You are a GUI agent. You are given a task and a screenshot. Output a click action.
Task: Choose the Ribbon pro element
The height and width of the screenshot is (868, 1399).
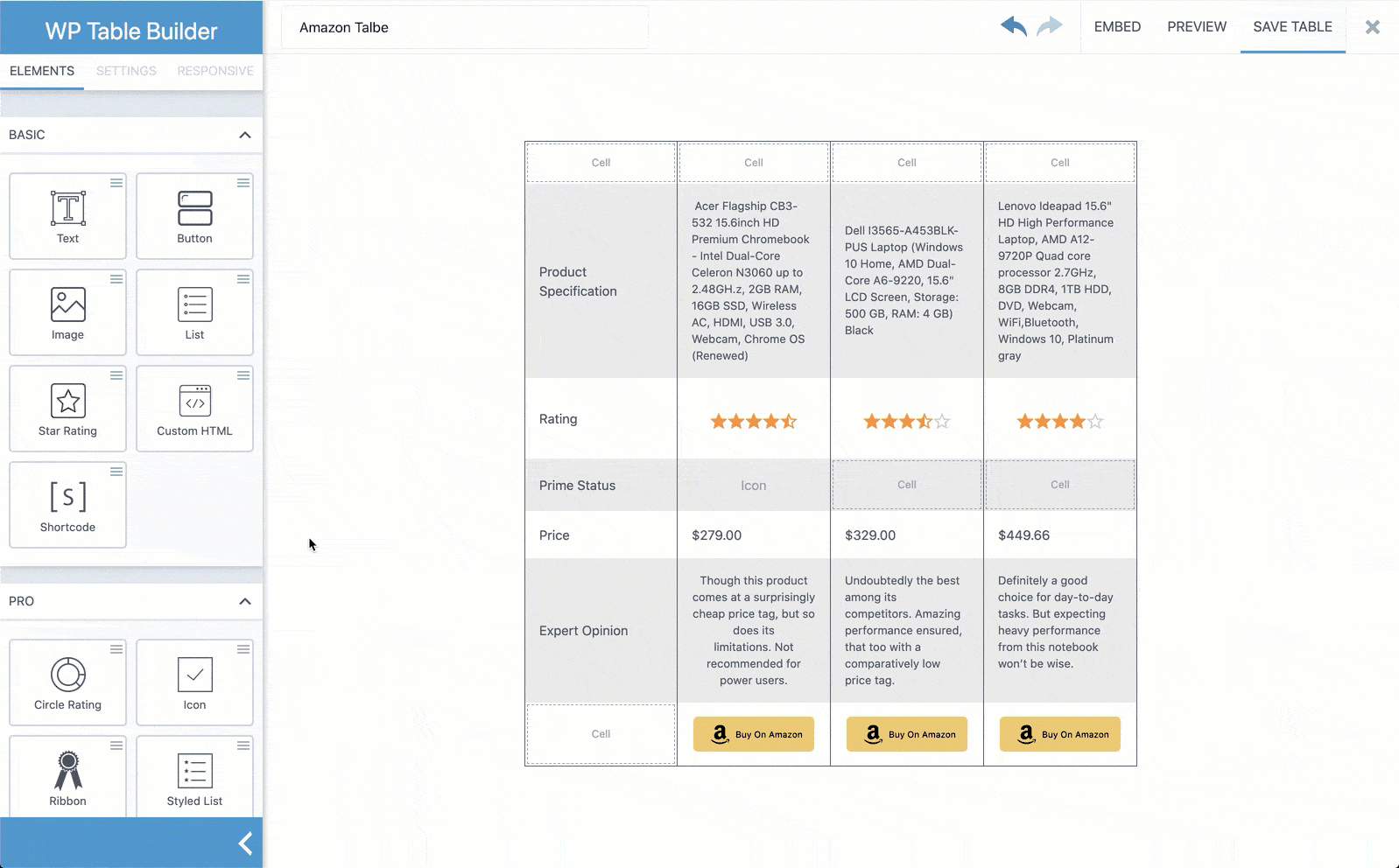click(67, 777)
